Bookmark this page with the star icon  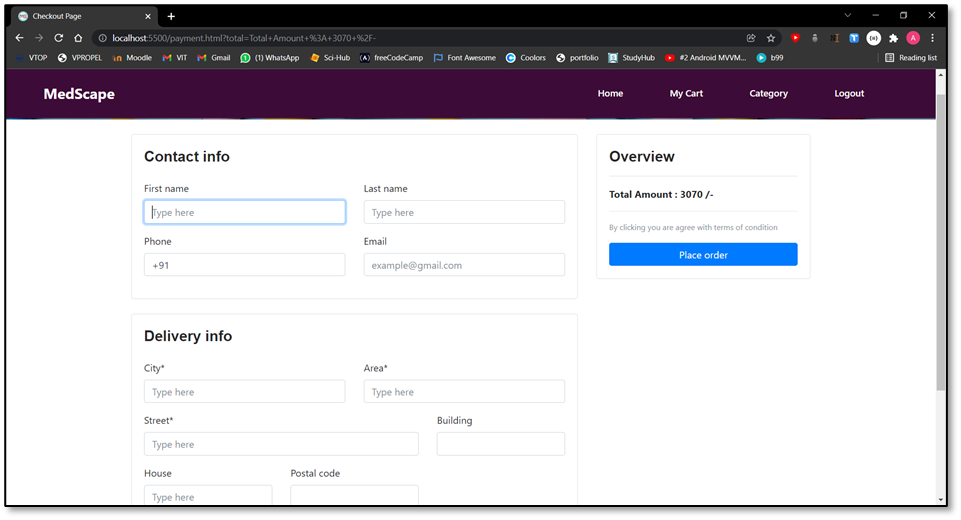771,38
